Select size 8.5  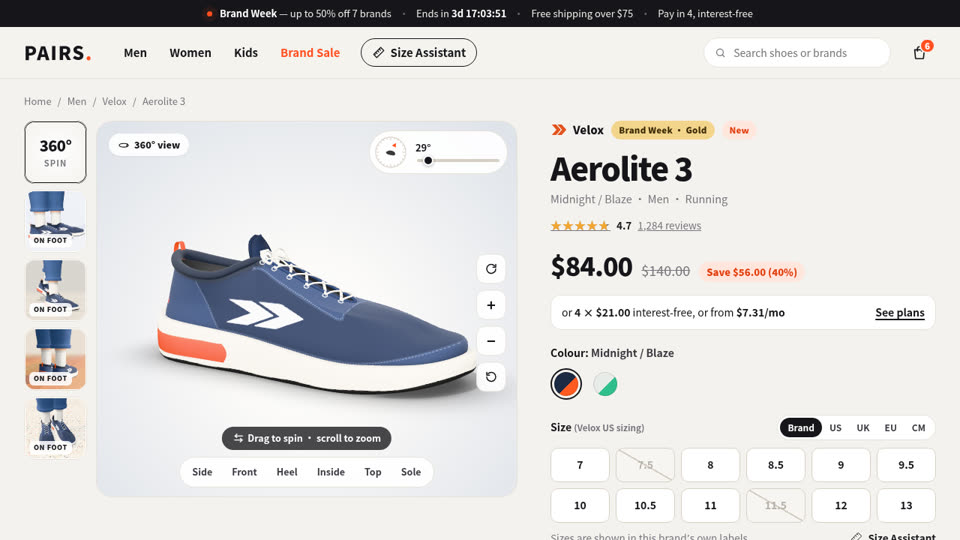click(776, 465)
